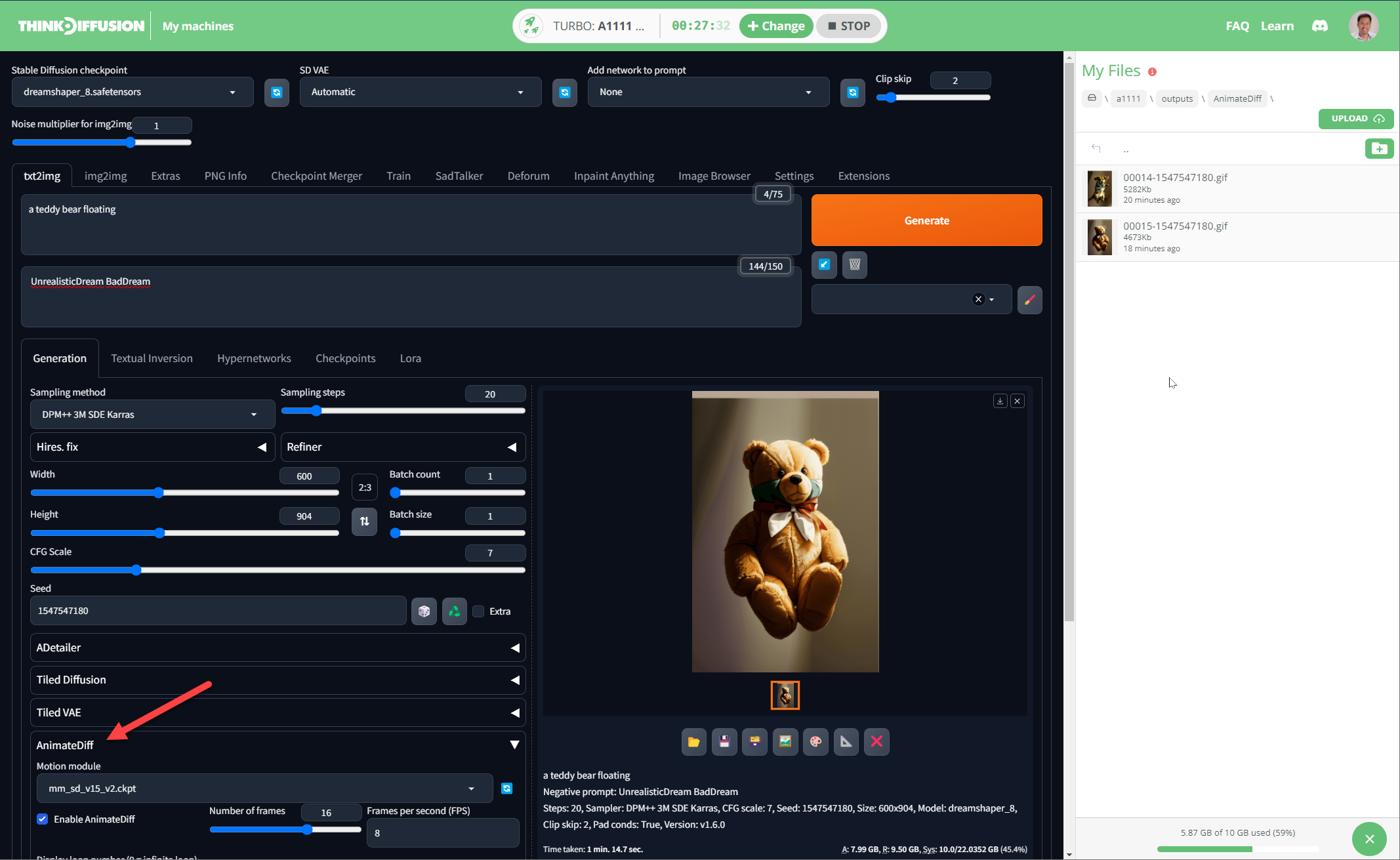Open the Discord icon in the header
The height and width of the screenshot is (860, 1400).
pyautogui.click(x=1319, y=26)
